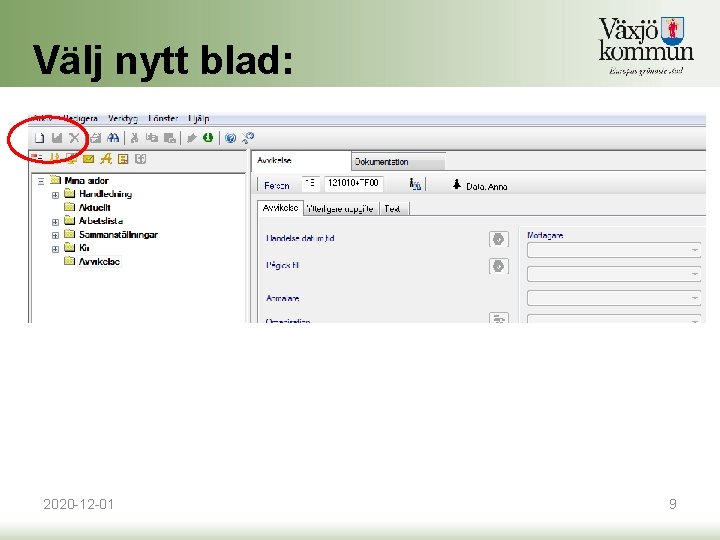Switch to the Ytterligare uppgifter tab
Image resolution: width=720 pixels, height=540 pixels.
pos(340,209)
